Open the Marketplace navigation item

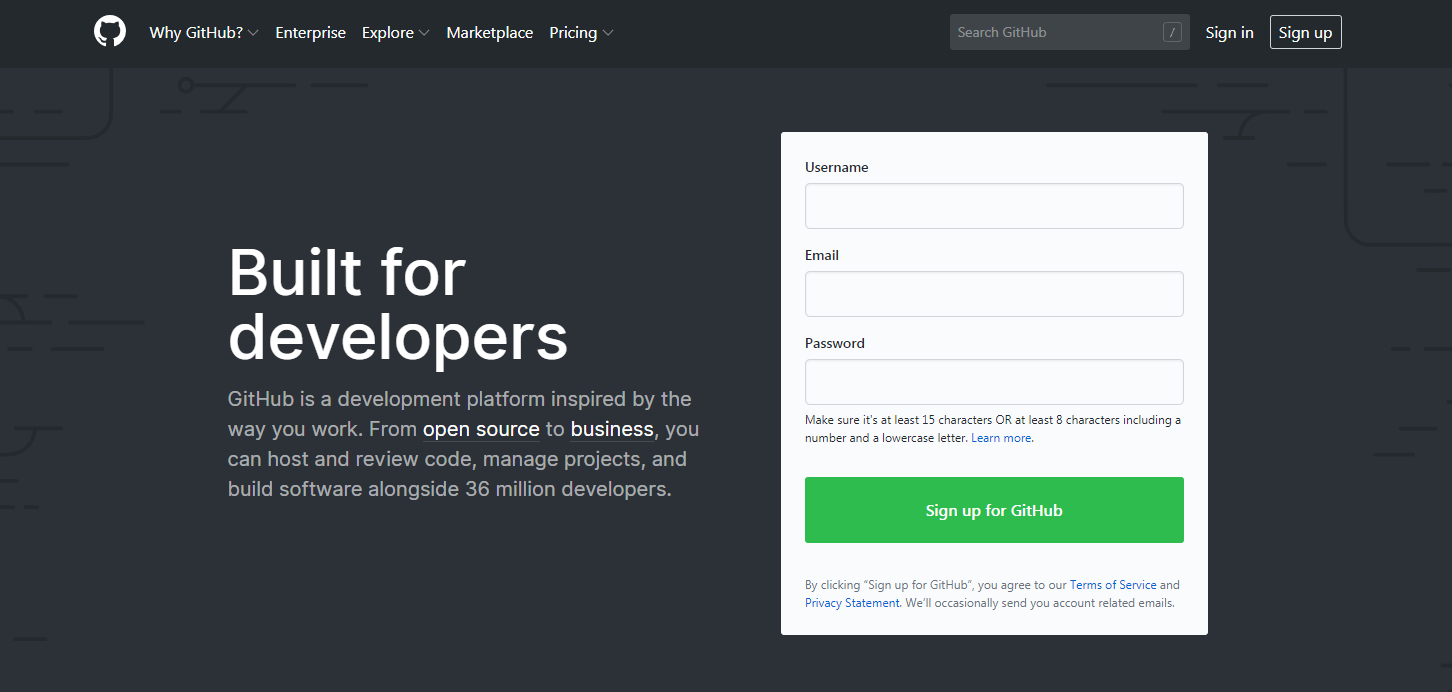(x=490, y=33)
